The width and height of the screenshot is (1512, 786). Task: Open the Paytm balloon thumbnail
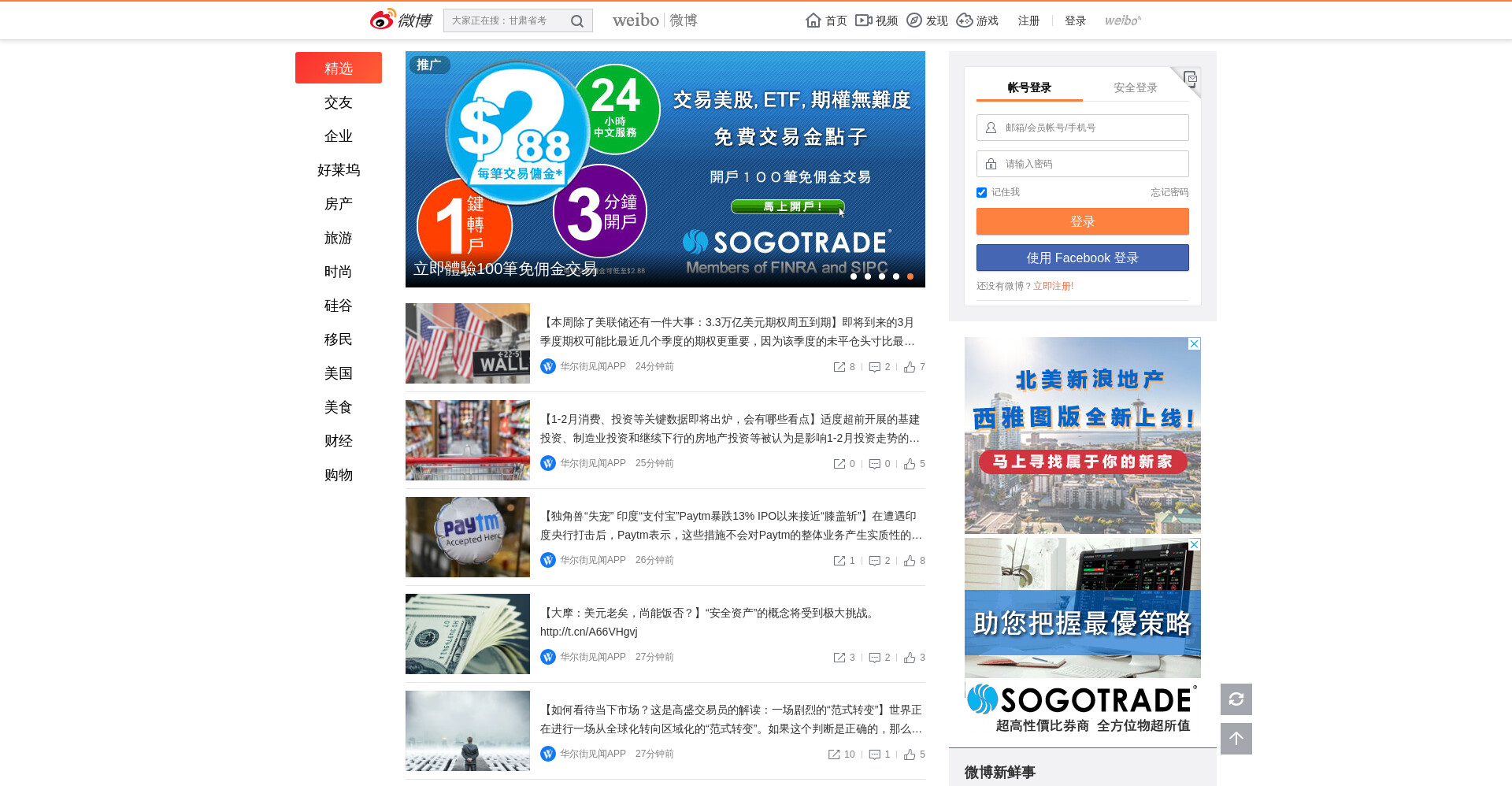pyautogui.click(x=468, y=537)
